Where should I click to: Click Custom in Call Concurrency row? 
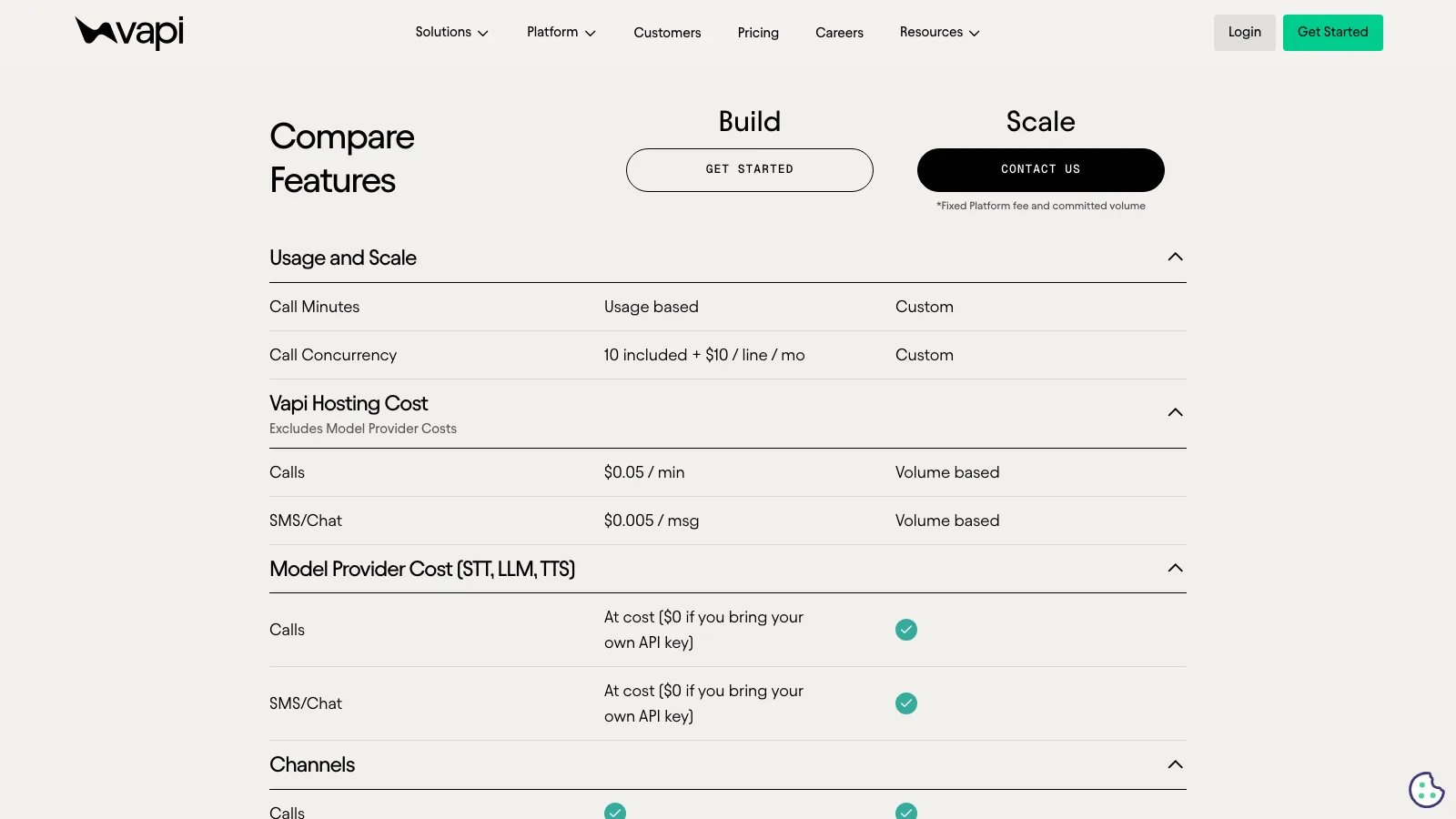(x=925, y=355)
